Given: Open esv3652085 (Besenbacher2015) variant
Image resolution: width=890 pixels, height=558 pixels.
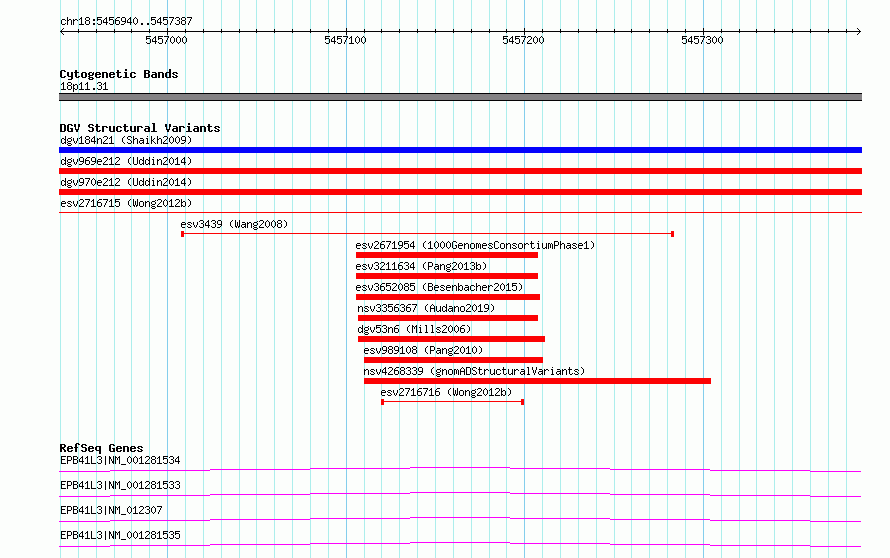Looking at the screenshot, I should pos(439,287).
